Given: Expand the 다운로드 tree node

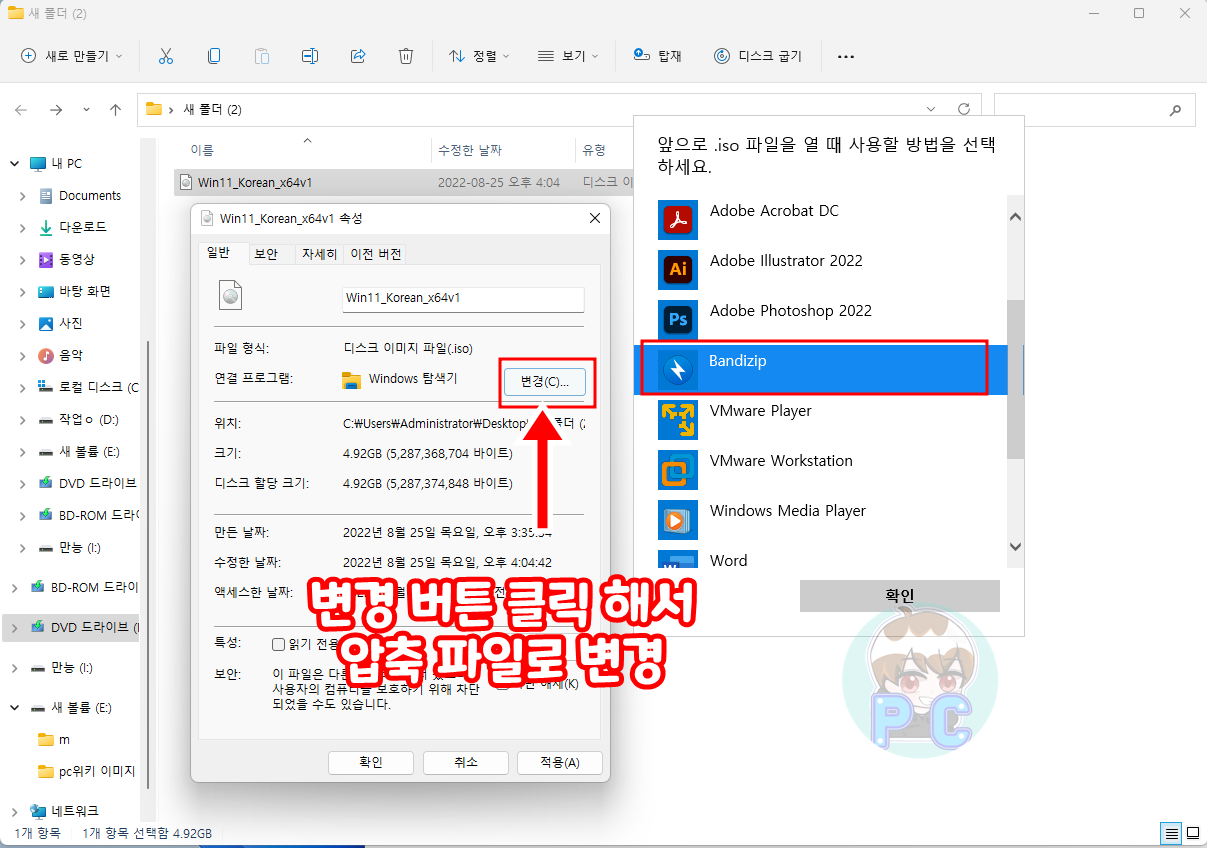Looking at the screenshot, I should 23,228.
